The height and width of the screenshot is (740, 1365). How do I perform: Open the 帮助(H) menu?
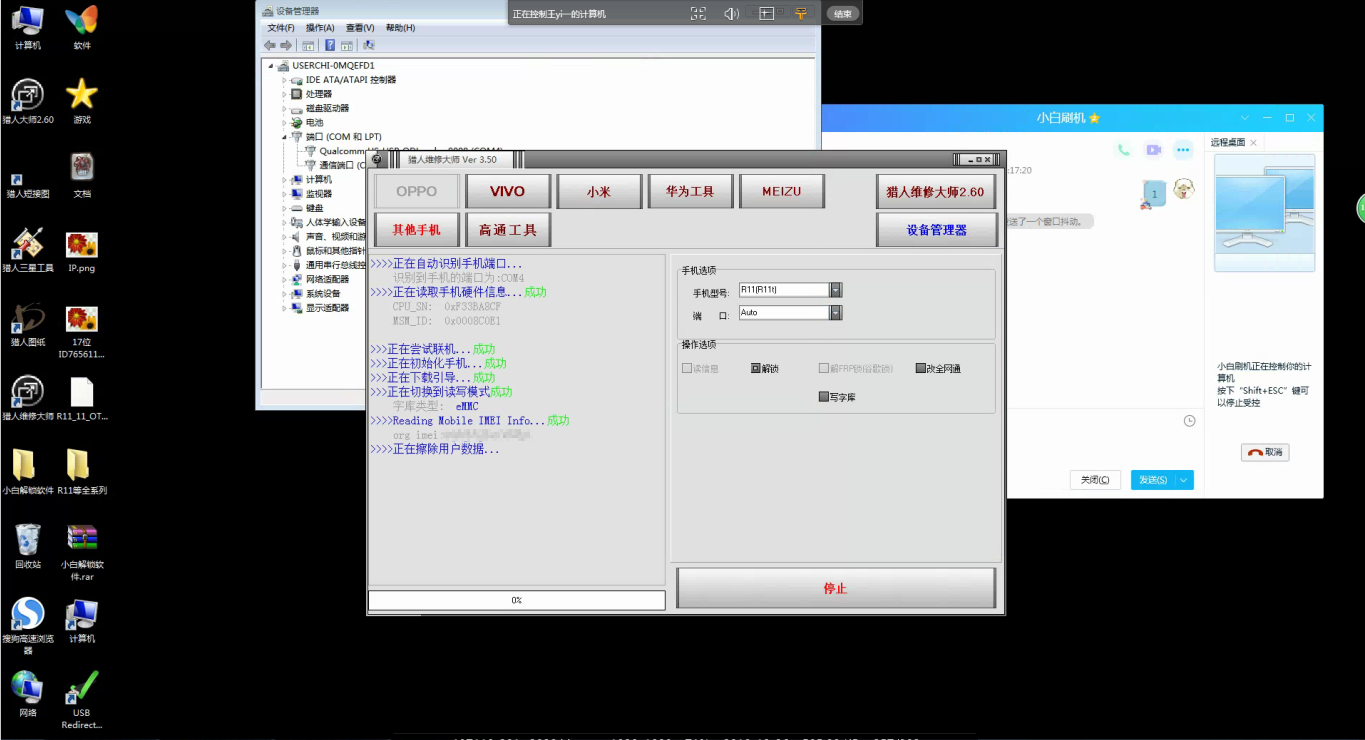[x=400, y=28]
